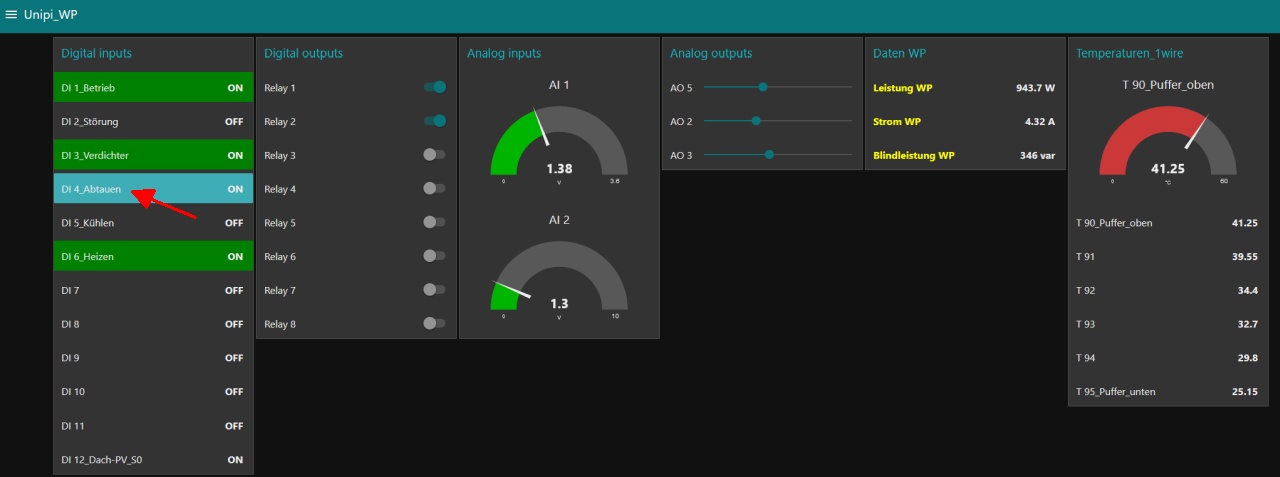Click the DI 12_Dach-PV_S0 row
This screenshot has height=477, width=1280.
pyautogui.click(x=153, y=459)
